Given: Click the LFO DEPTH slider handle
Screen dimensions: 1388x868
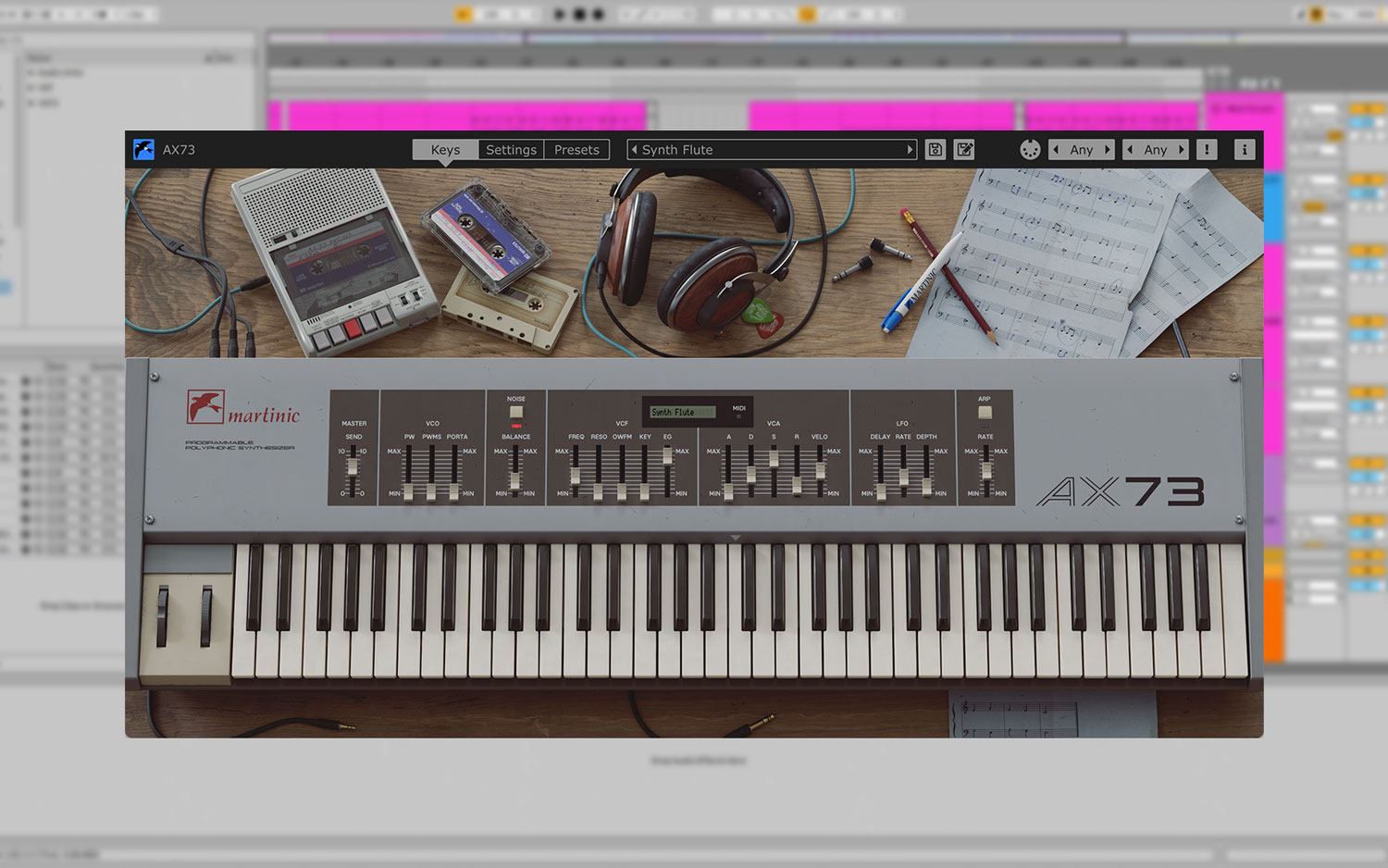Looking at the screenshot, I should tap(927, 487).
